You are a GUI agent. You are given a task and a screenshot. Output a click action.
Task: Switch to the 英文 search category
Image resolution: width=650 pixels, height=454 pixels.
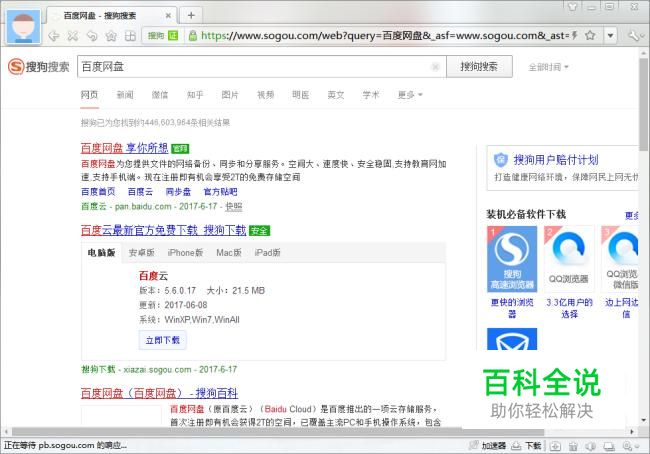pyautogui.click(x=336, y=95)
